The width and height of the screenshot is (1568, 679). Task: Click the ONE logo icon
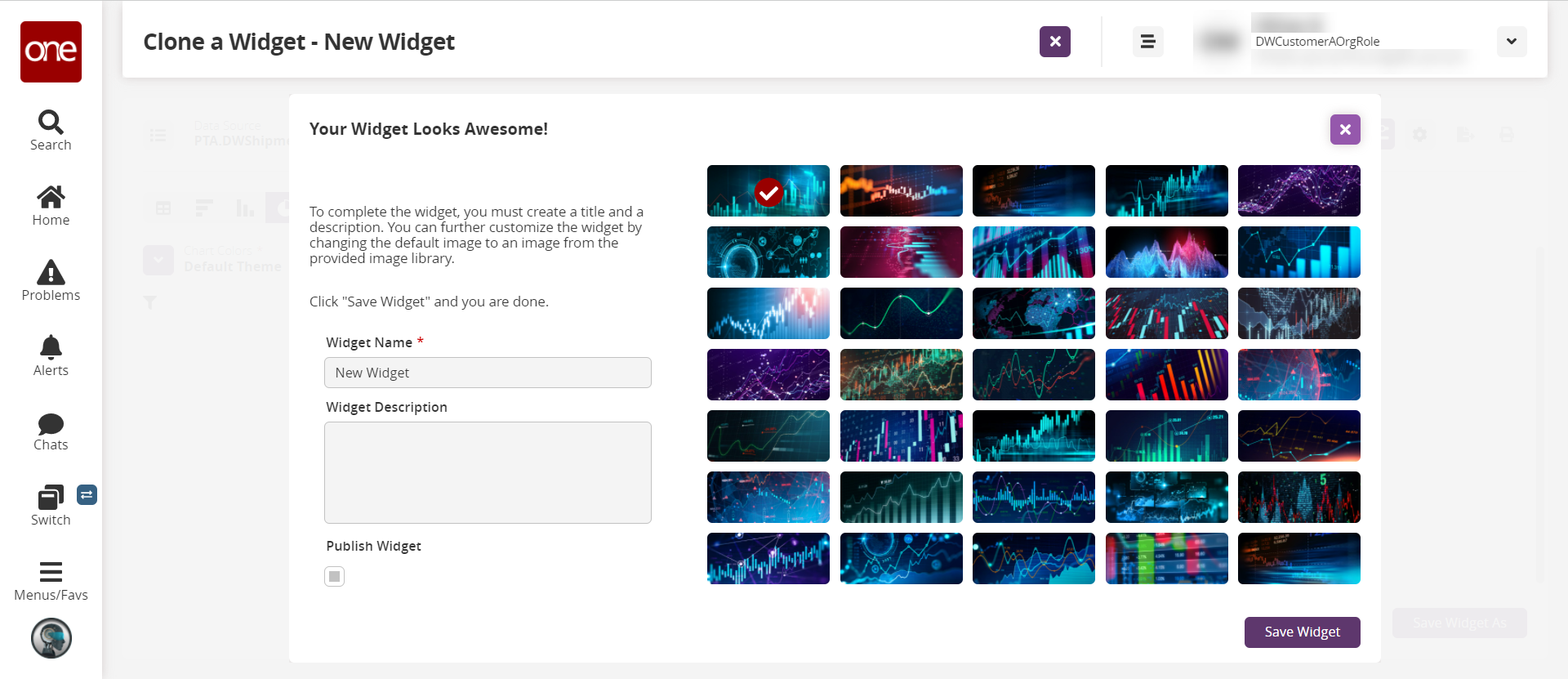tap(51, 51)
